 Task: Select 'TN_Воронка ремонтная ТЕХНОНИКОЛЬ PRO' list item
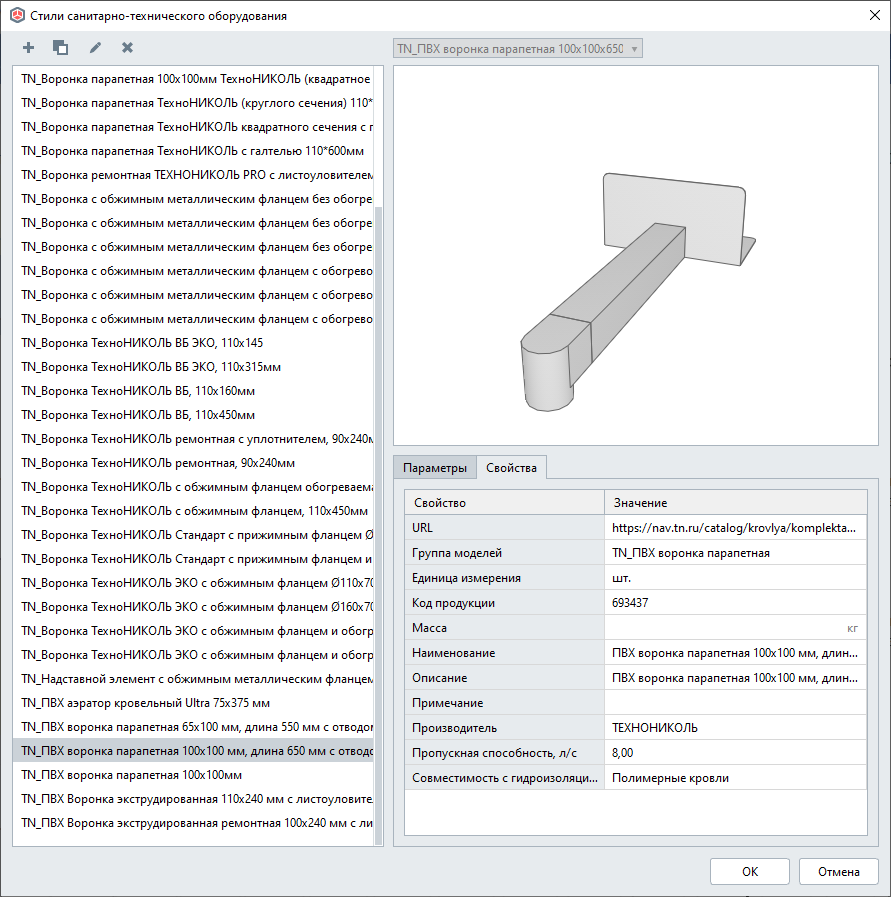(x=193, y=175)
